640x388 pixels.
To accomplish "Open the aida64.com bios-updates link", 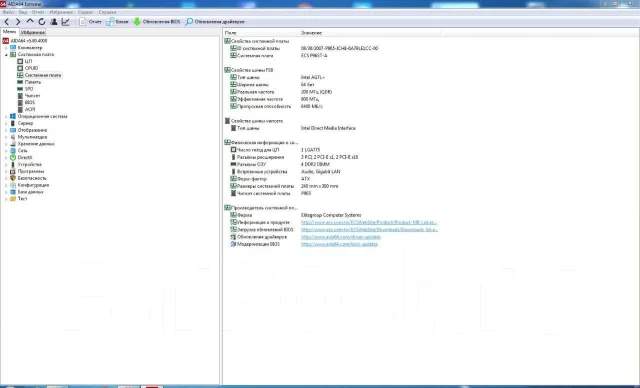I will point(339,244).
